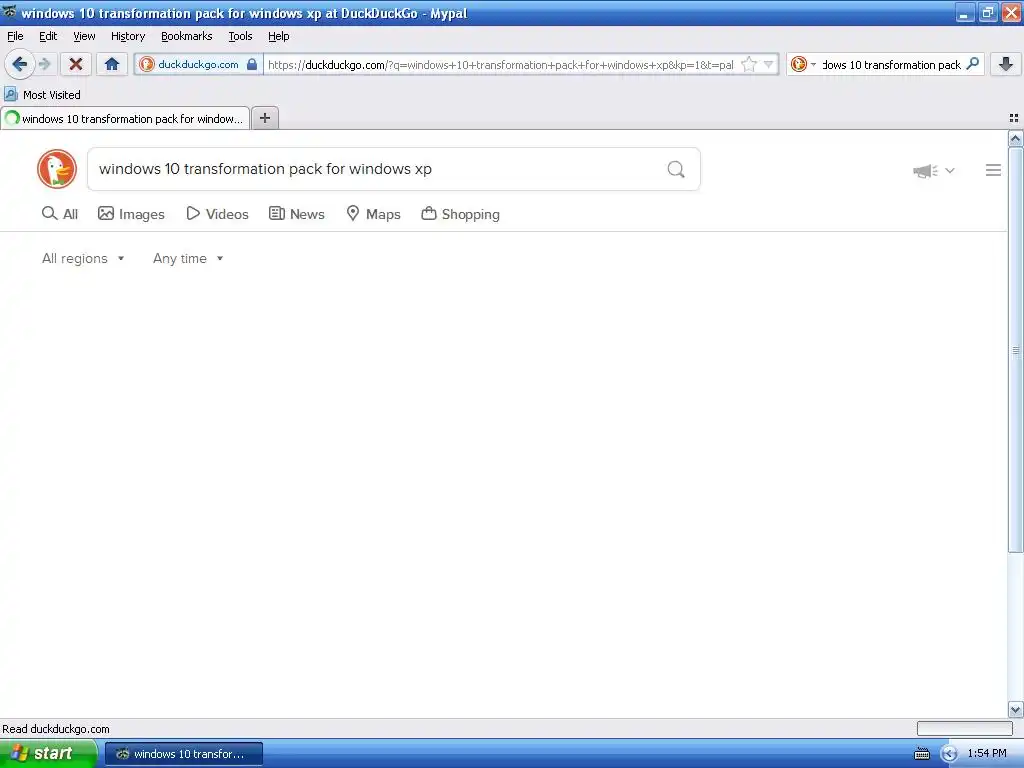
Task: Open the History menu
Action: coord(128,36)
